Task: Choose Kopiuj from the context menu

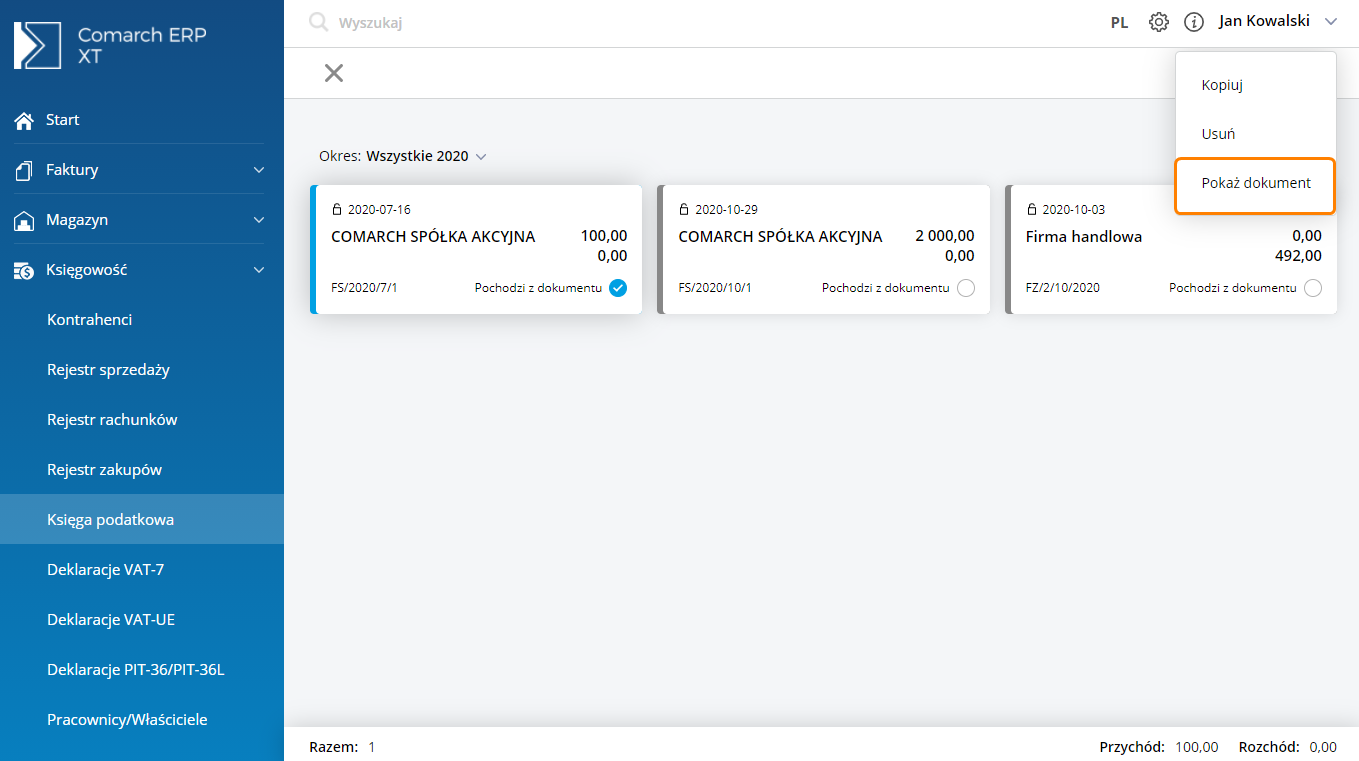Action: point(1222,85)
